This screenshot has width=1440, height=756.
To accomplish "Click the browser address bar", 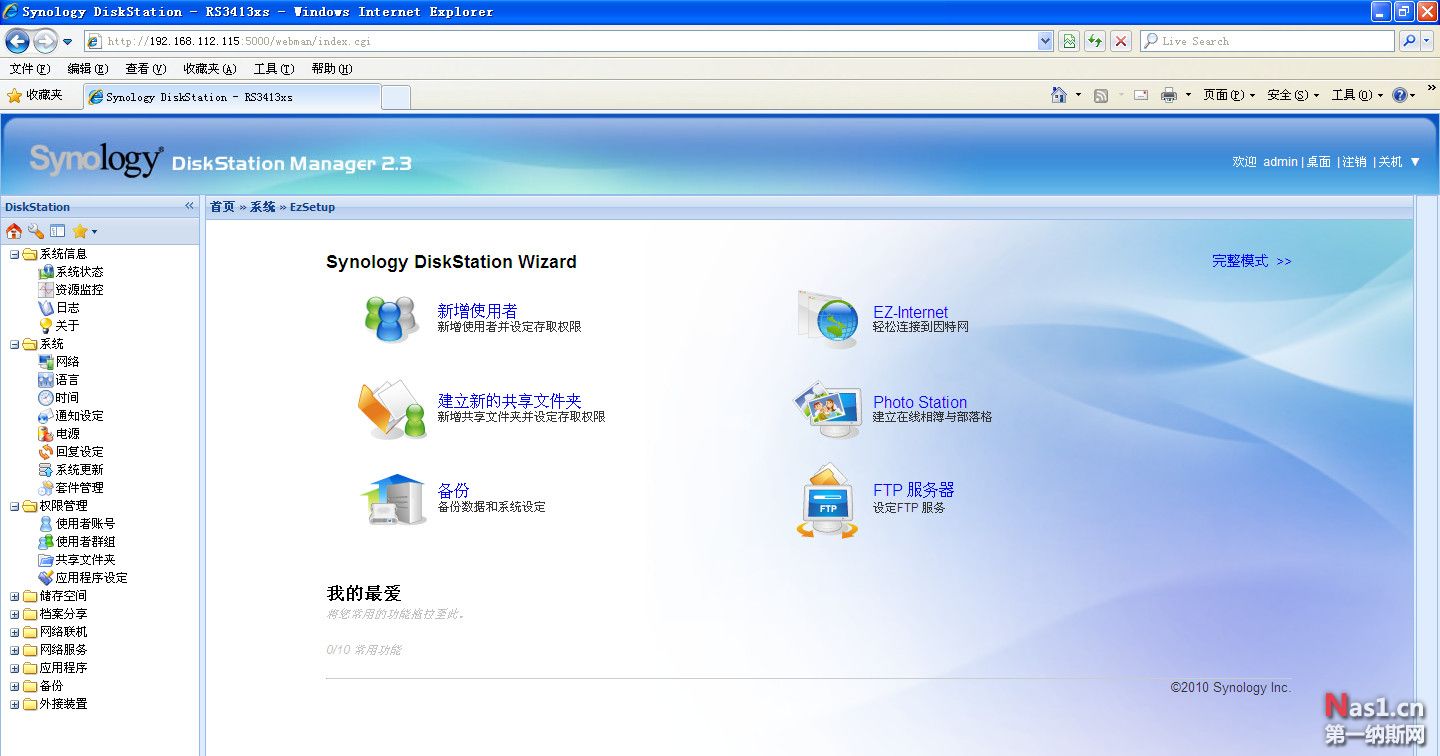I will coord(570,41).
